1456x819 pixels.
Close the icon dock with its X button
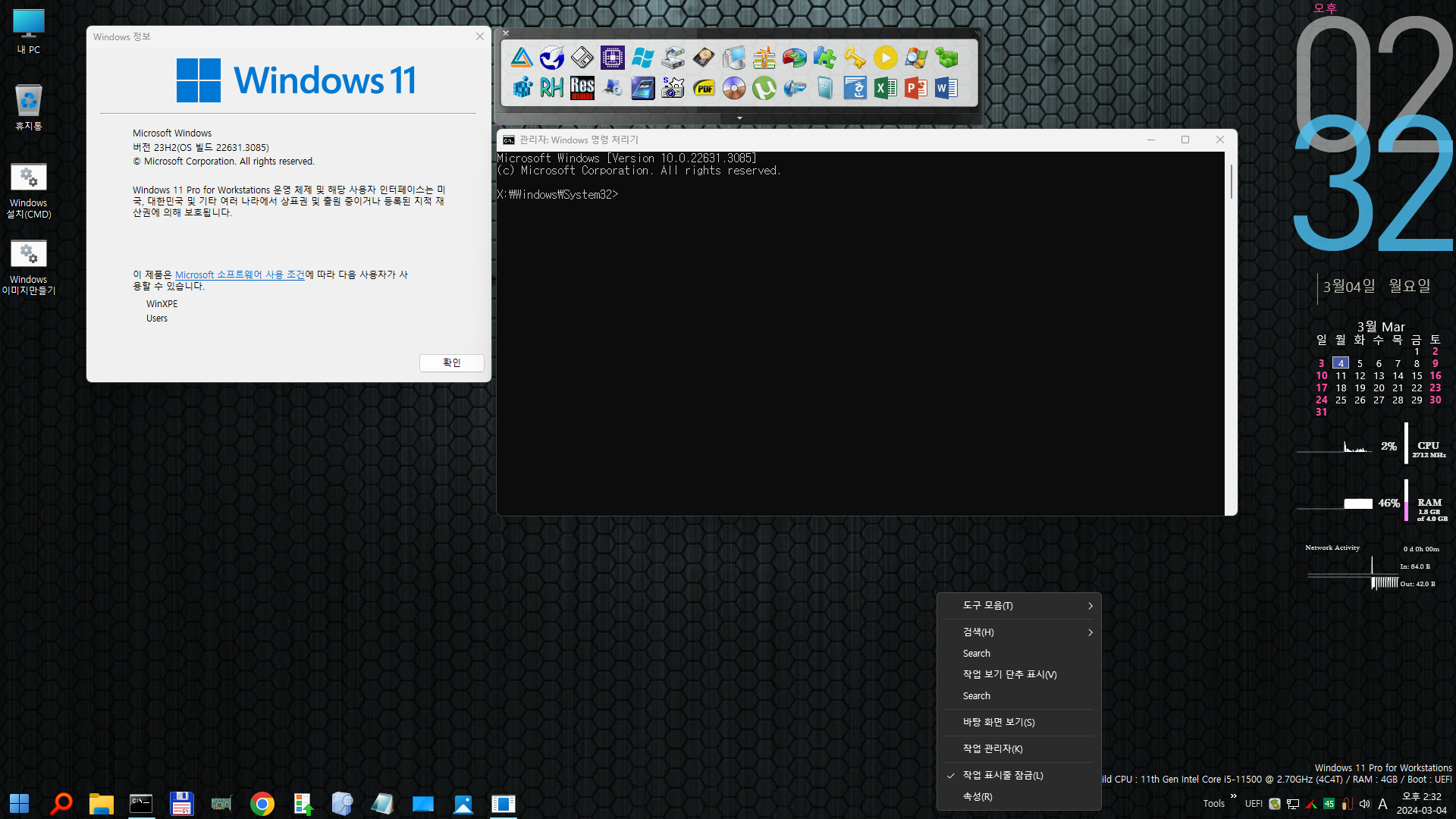point(506,33)
